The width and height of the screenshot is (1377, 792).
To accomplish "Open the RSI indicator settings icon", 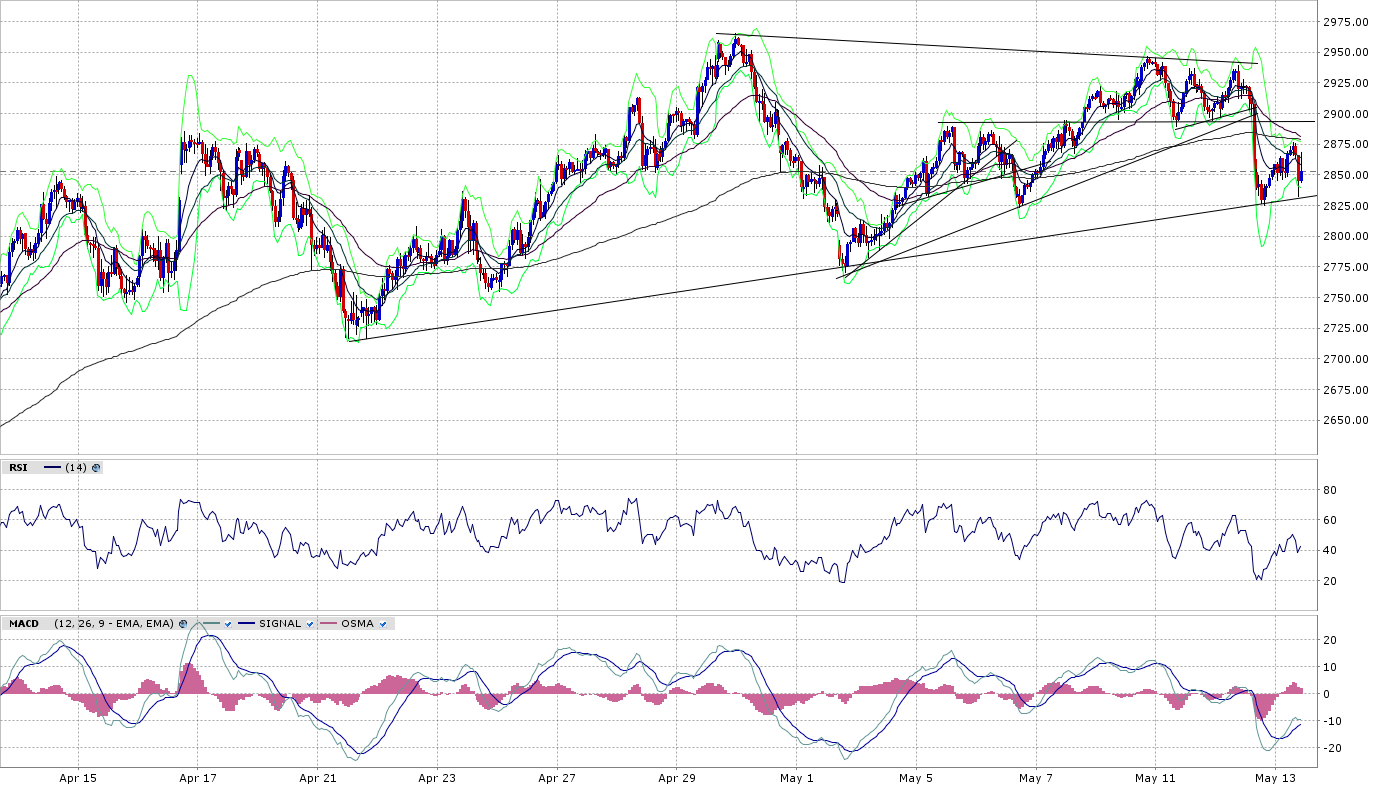I will [97, 467].
